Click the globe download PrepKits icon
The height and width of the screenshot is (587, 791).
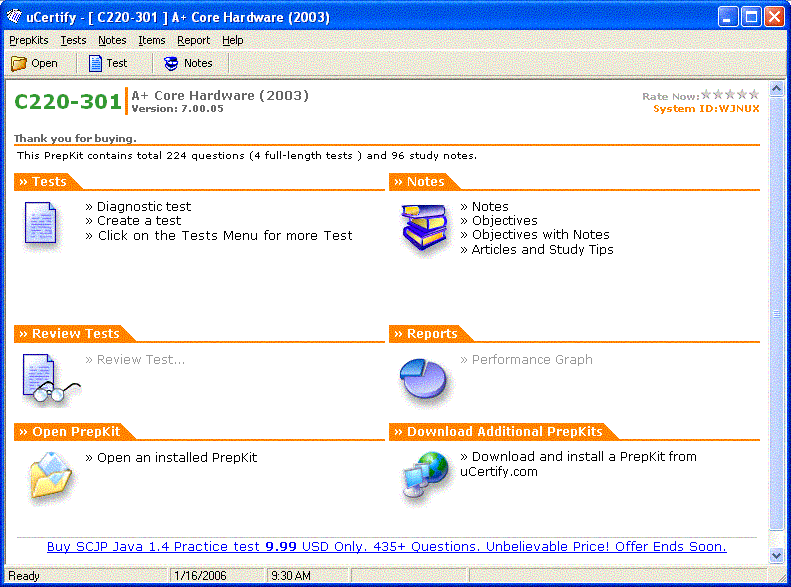[x=425, y=474]
